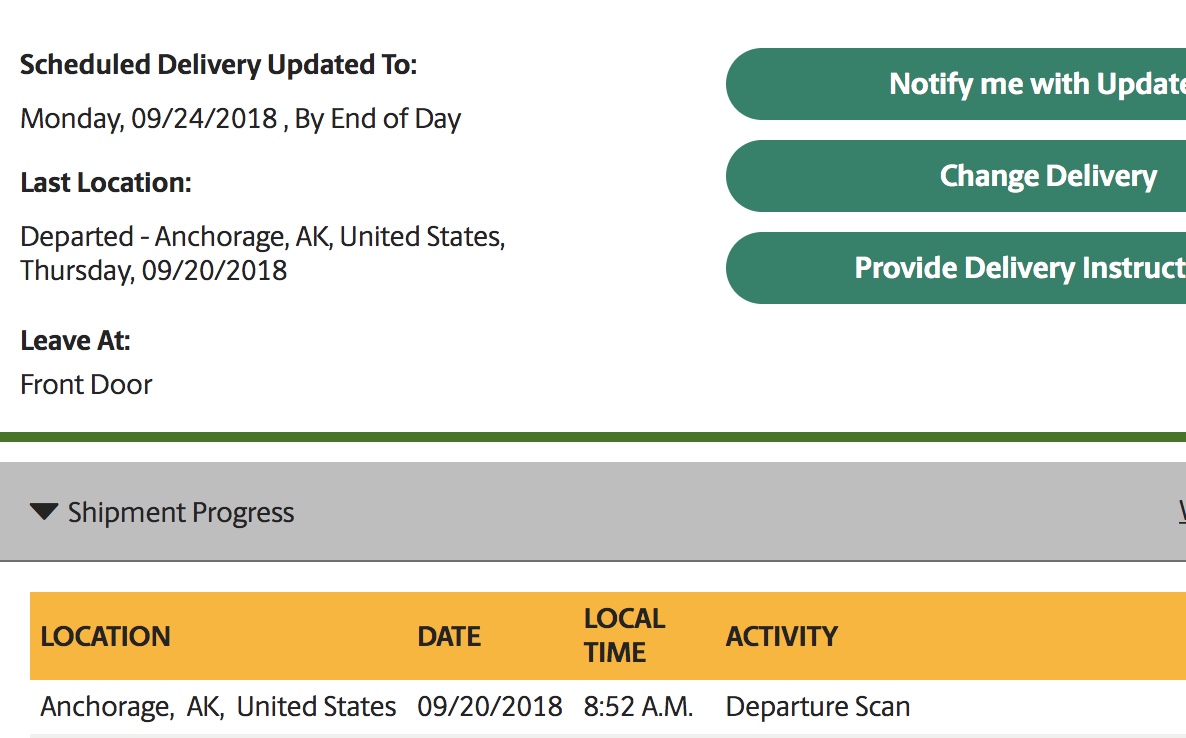Click the 09/20/2018 date cell
Image resolution: width=1186 pixels, height=738 pixels.
(x=490, y=707)
